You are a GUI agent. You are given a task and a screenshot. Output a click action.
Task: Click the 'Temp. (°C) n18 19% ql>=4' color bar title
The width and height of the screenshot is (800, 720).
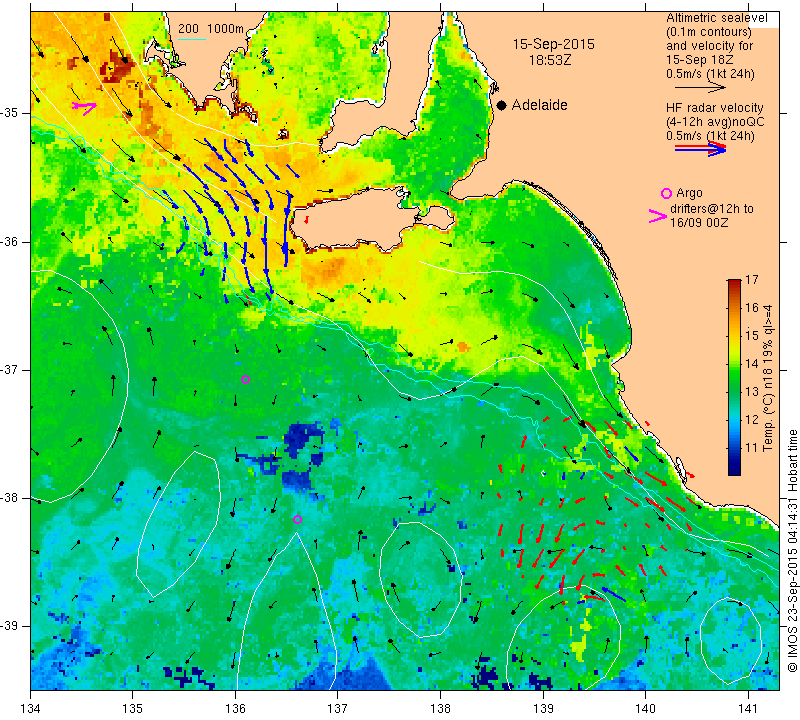[768, 378]
